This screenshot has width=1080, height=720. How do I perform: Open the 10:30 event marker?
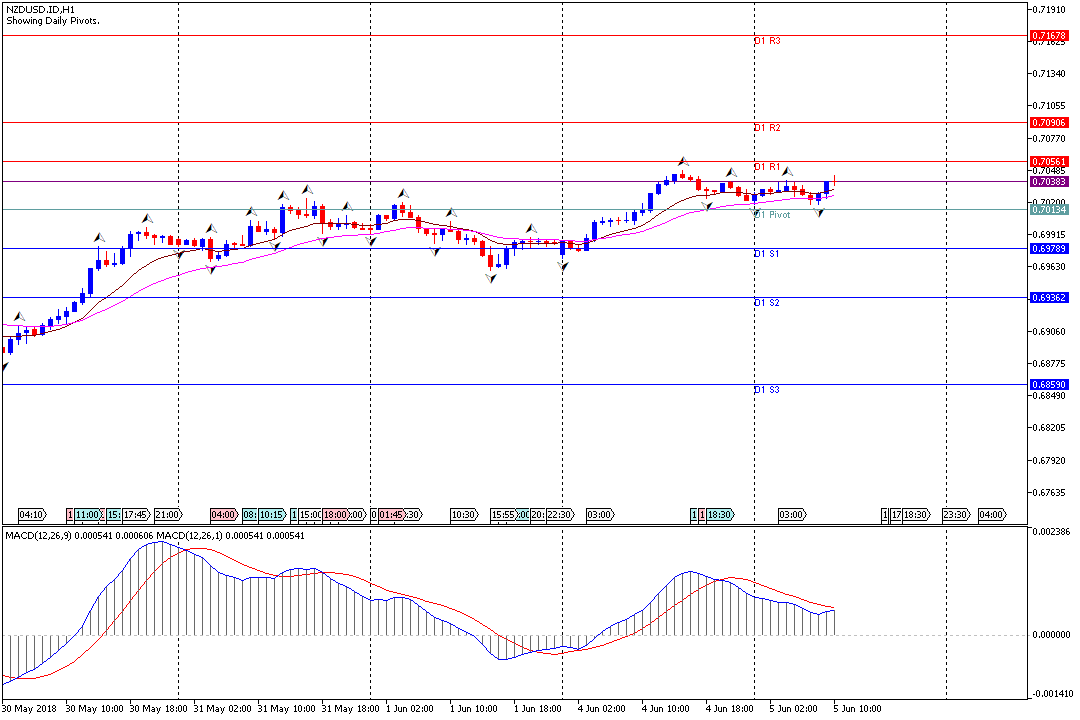tap(465, 515)
